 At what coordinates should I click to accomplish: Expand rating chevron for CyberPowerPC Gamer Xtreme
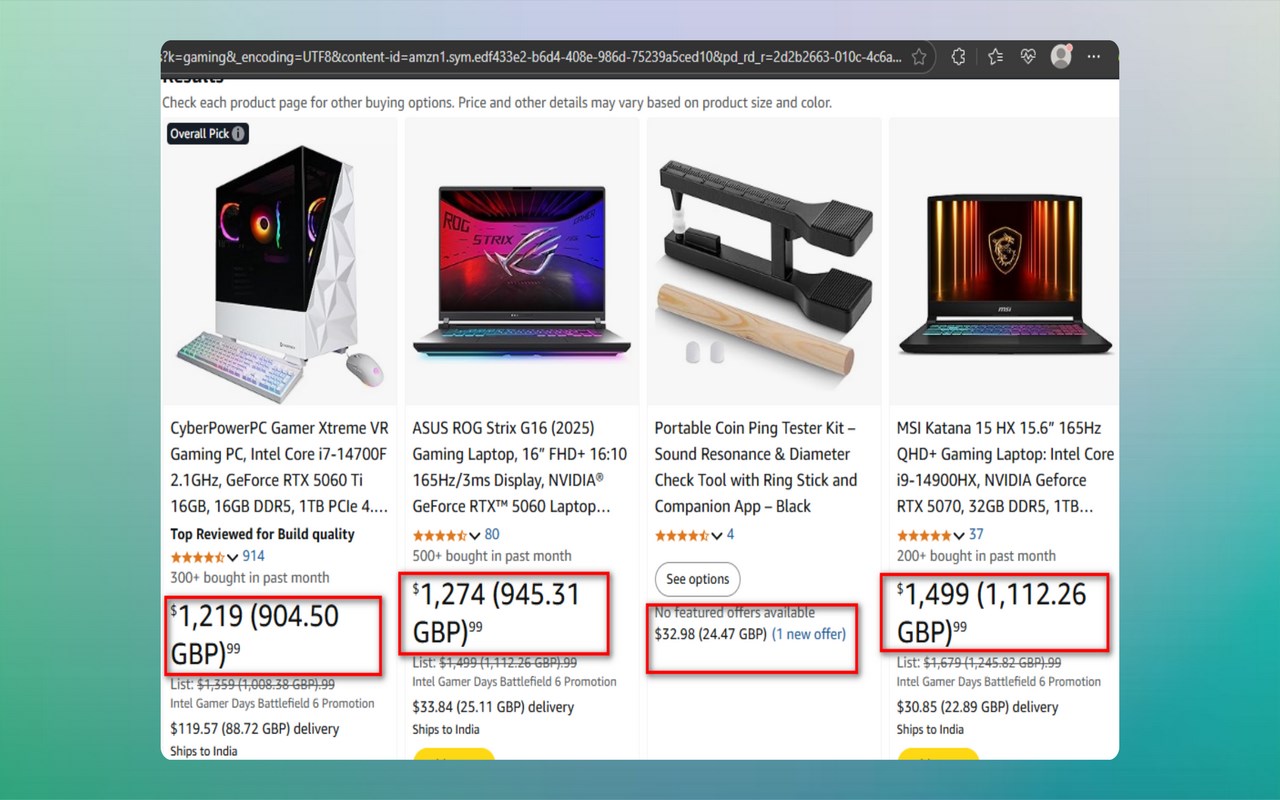233,557
